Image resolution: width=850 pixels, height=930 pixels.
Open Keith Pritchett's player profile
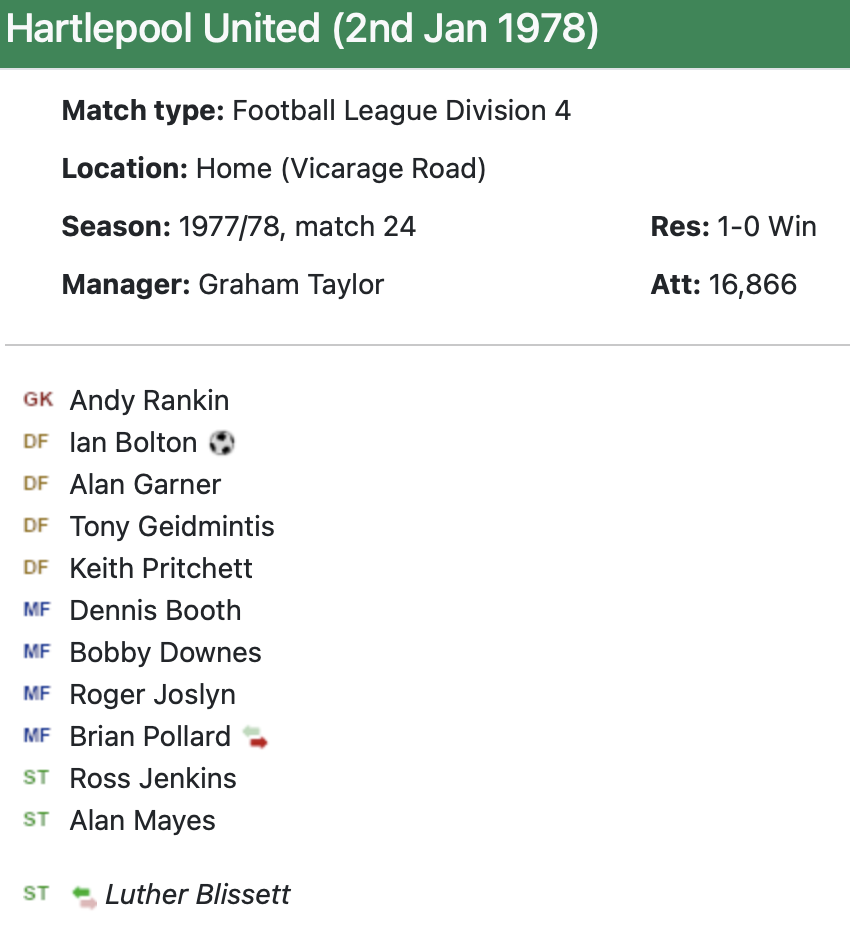click(161, 569)
